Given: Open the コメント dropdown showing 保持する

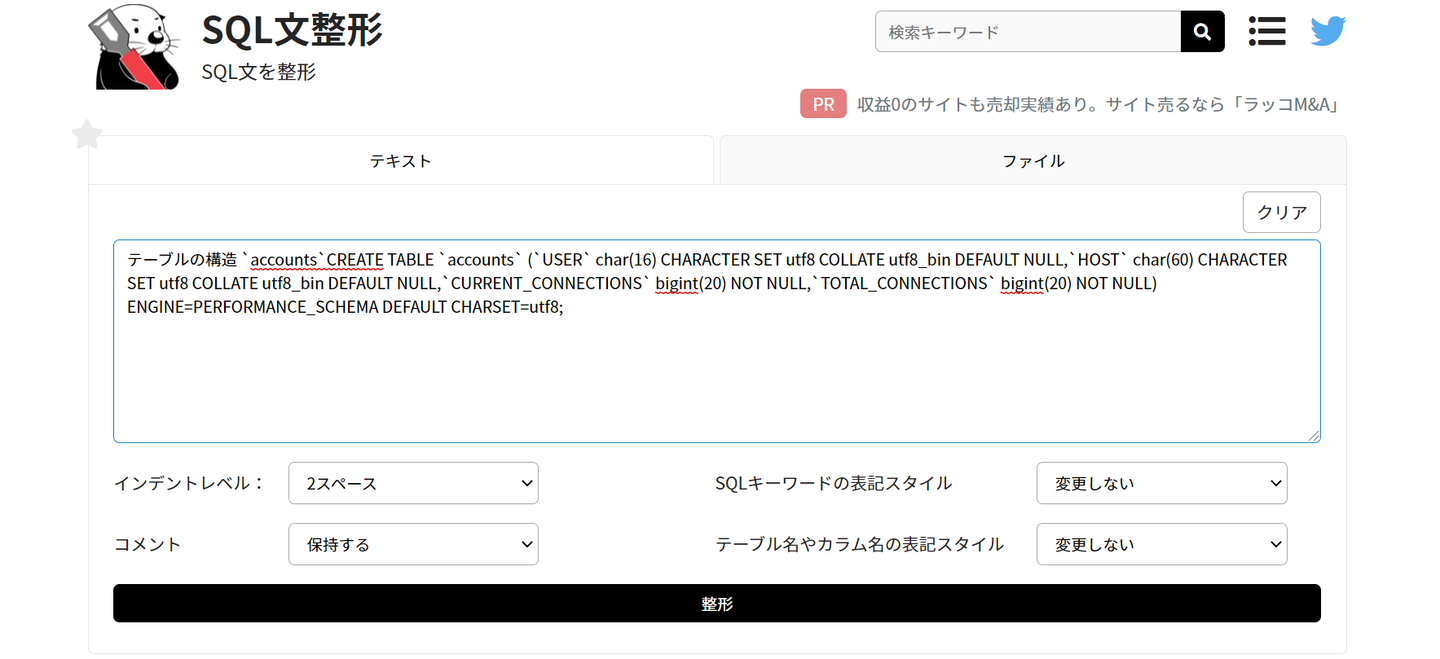Looking at the screenshot, I should [413, 545].
